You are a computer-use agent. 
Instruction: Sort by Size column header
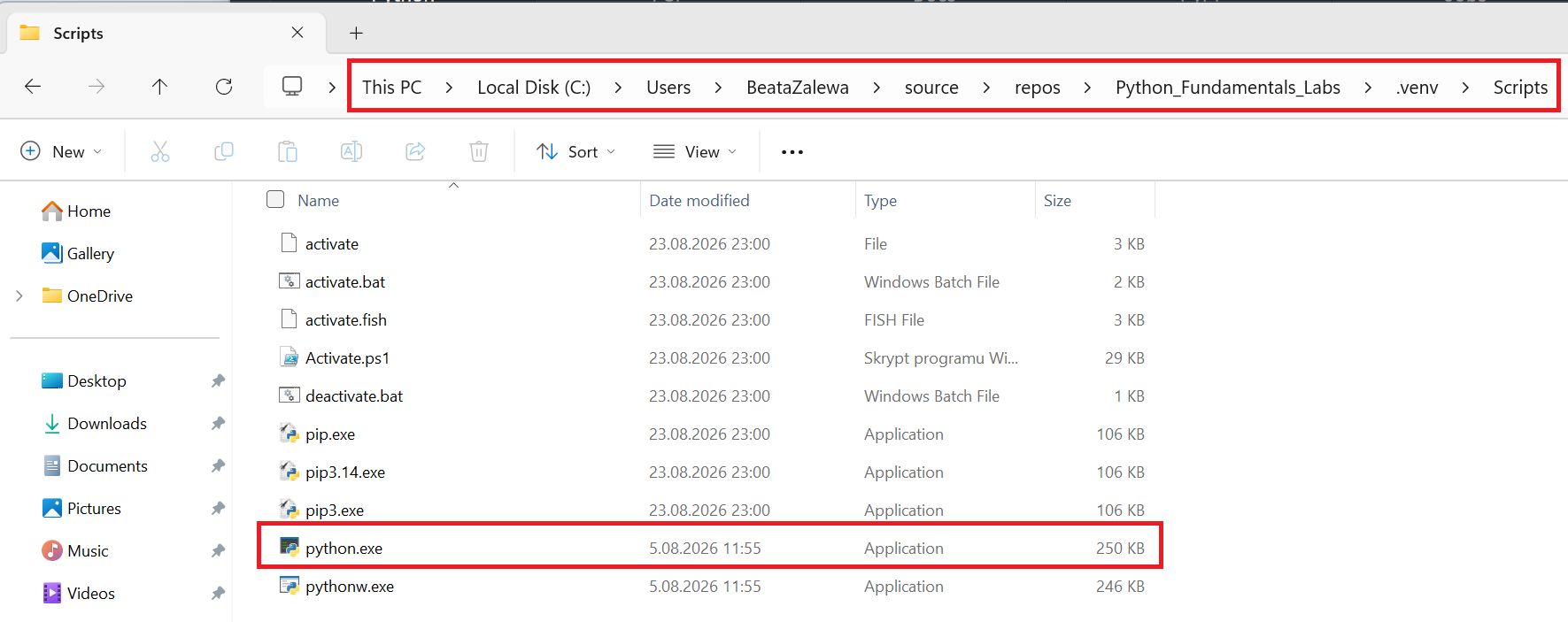point(1057,200)
